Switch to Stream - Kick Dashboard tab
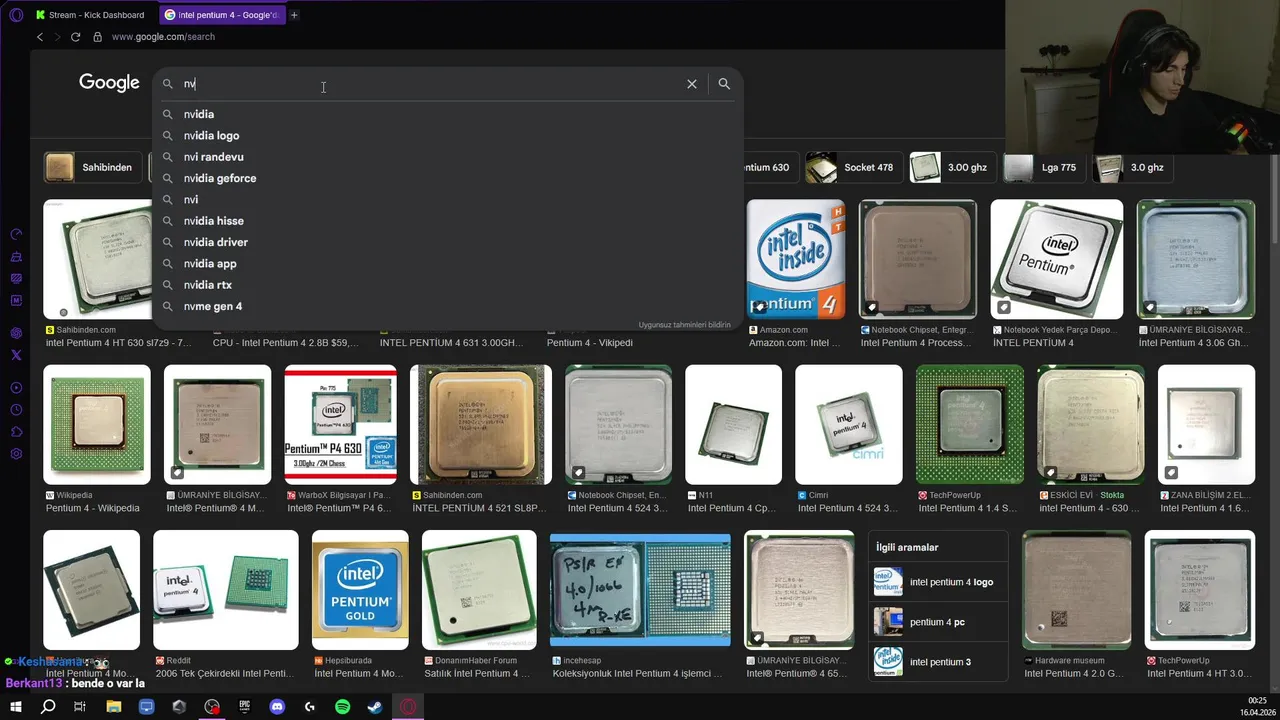Image resolution: width=1280 pixels, height=720 pixels. pos(91,15)
